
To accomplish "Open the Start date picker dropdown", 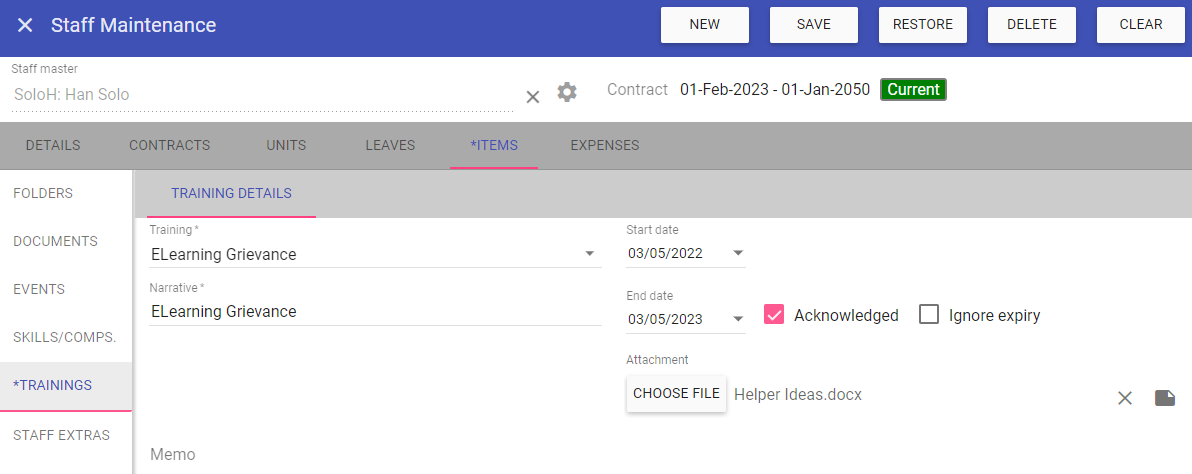I will [x=737, y=253].
